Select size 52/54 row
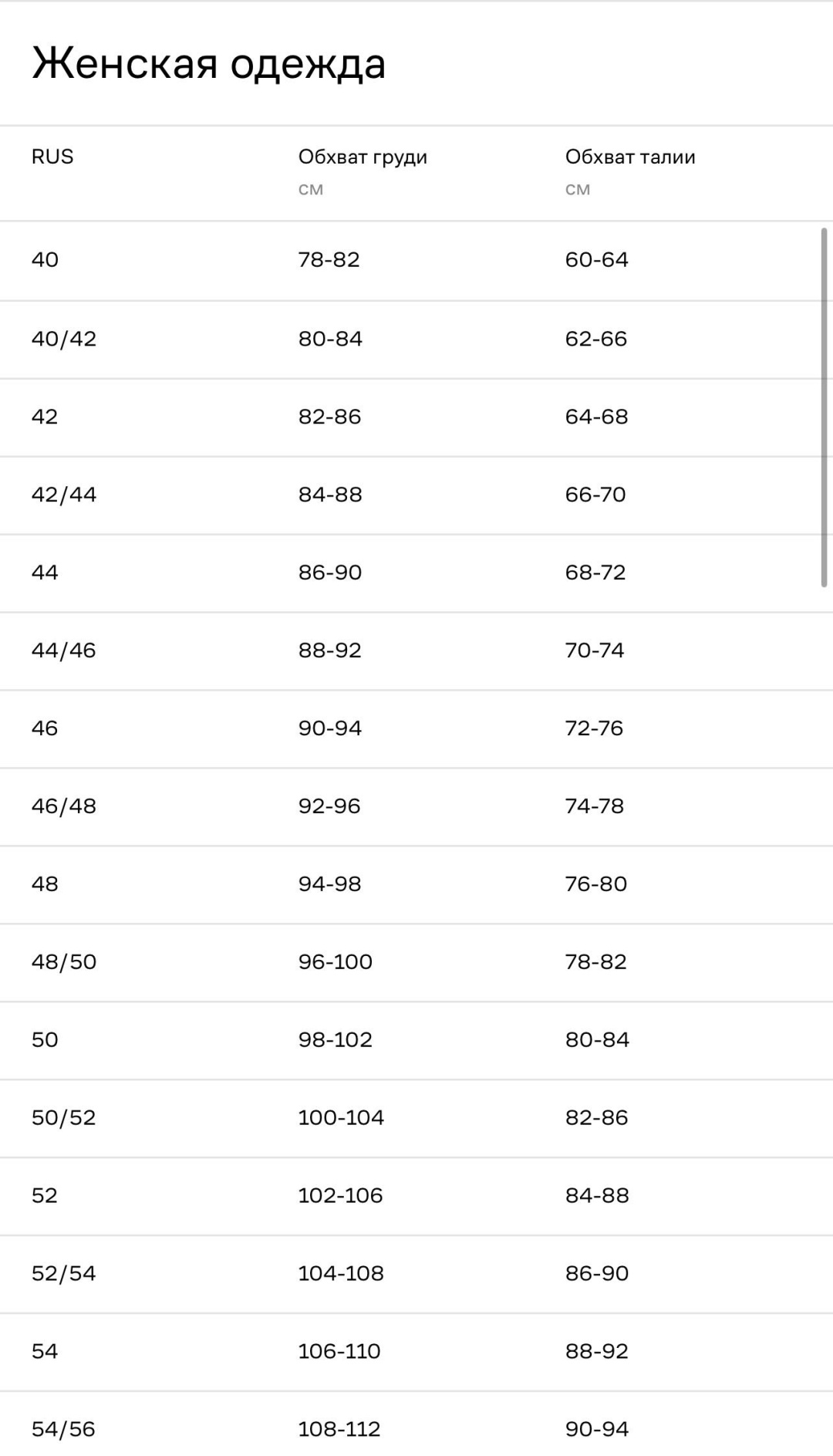This screenshot has height=1456, width=833. click(x=416, y=1275)
